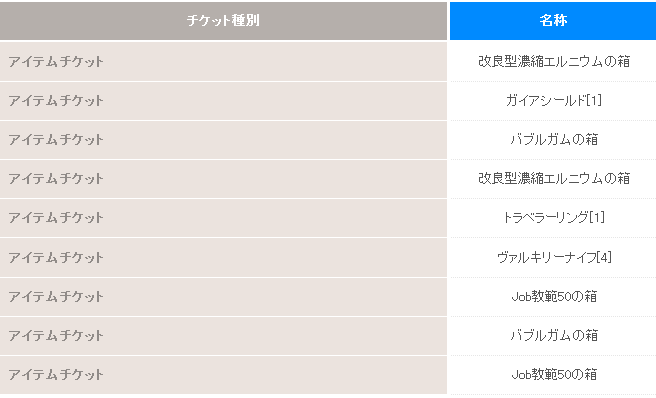This screenshot has width=656, height=398.
Task: Click アイテムチケット cell beside second 改良型濃縮エルニウムの箱
Action: tap(223, 179)
